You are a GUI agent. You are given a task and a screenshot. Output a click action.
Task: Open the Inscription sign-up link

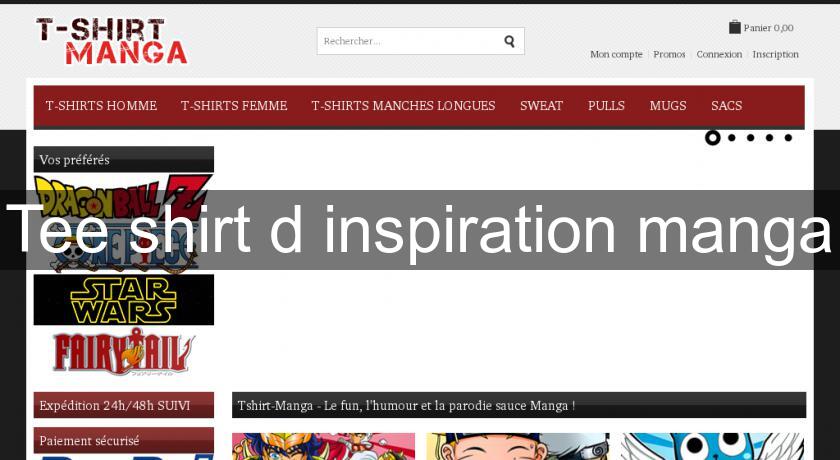[x=775, y=54]
